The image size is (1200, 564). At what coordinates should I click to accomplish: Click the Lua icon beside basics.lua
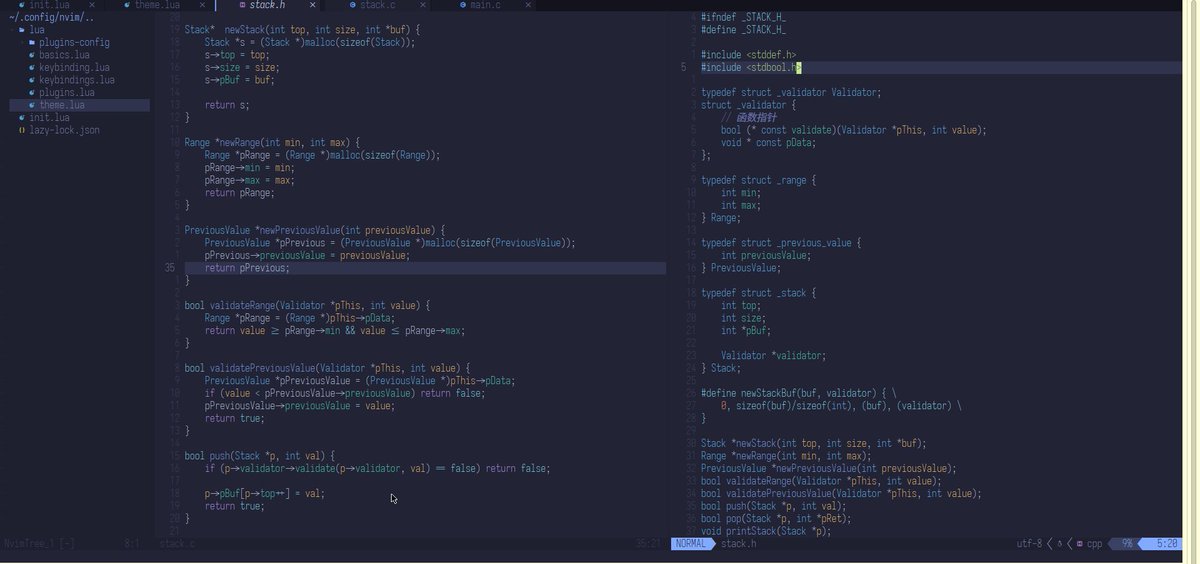click(33, 55)
